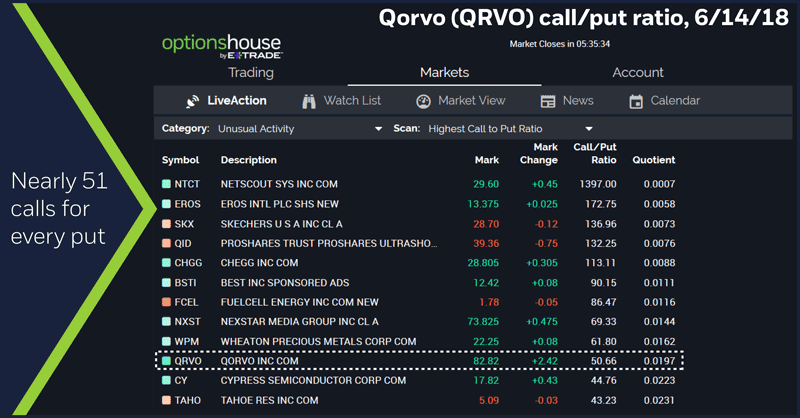The width and height of the screenshot is (800, 418).
Task: Open the Scan Highest Call to Put Ratio dropdown
Action: click(589, 129)
